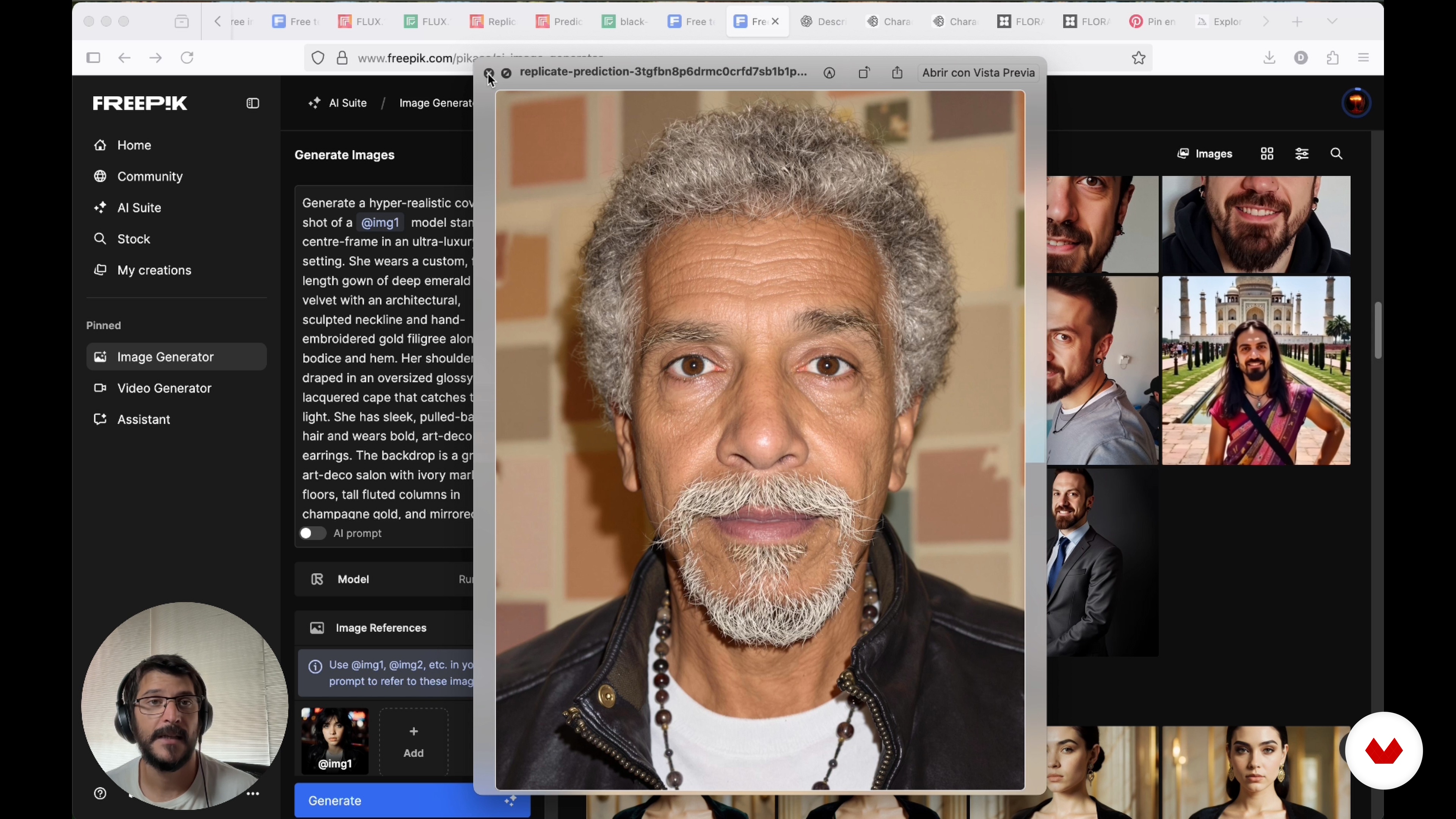1456x819 pixels.
Task: Close the Quick Look preview window
Action: pyautogui.click(x=489, y=73)
